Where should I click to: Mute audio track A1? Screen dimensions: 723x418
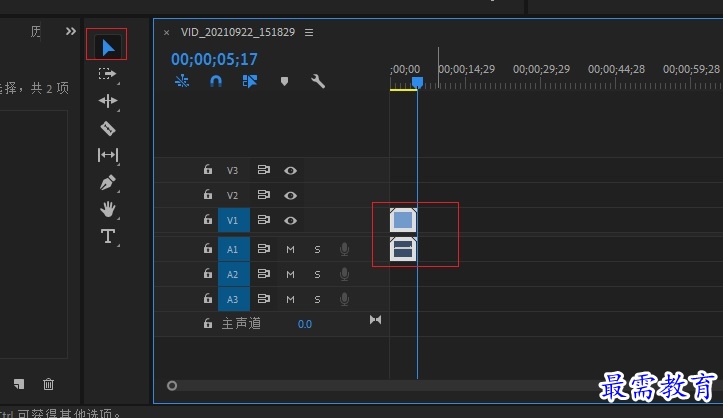[290, 249]
